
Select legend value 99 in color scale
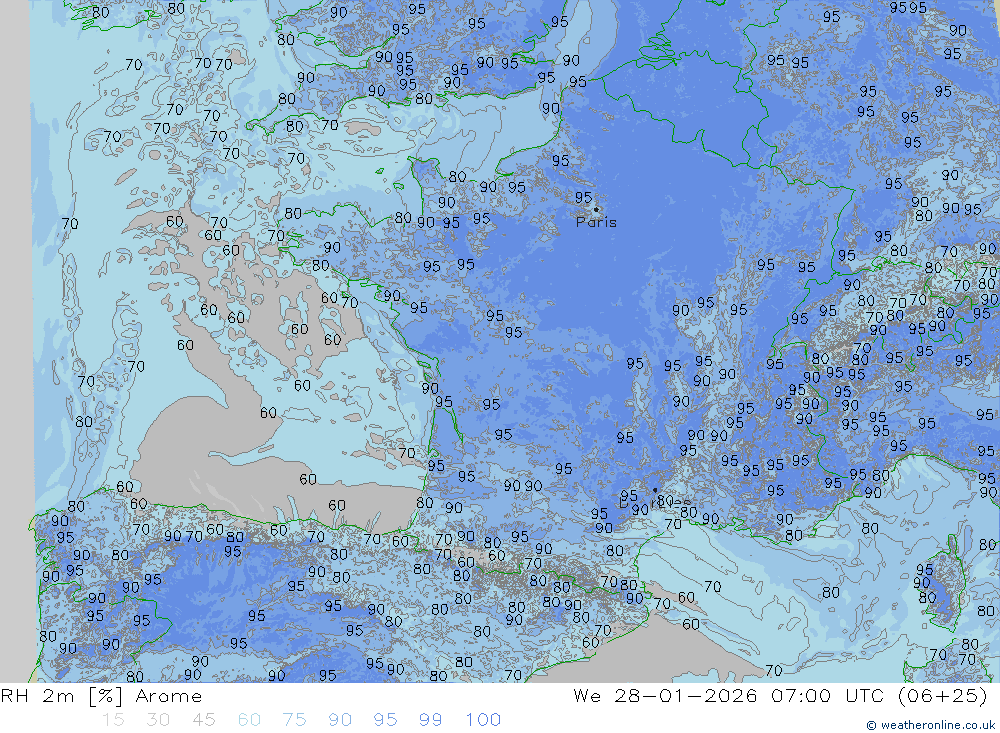coord(430,720)
